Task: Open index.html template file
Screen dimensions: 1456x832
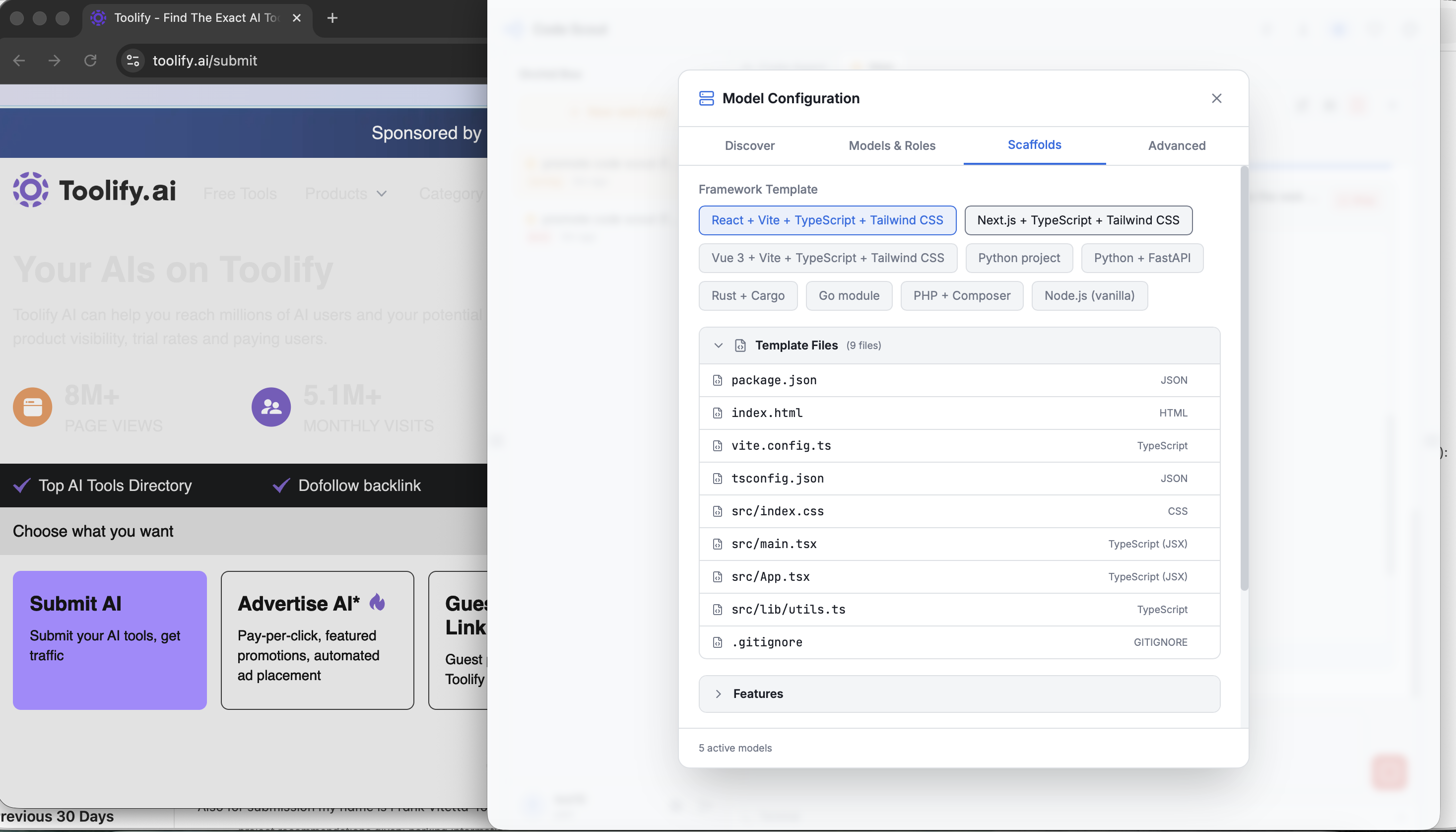Action: pyautogui.click(x=959, y=413)
